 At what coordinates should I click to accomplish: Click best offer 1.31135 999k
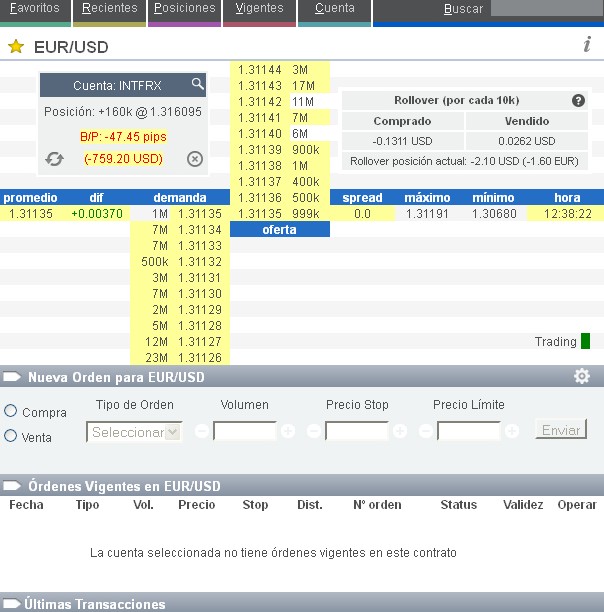(x=280, y=213)
